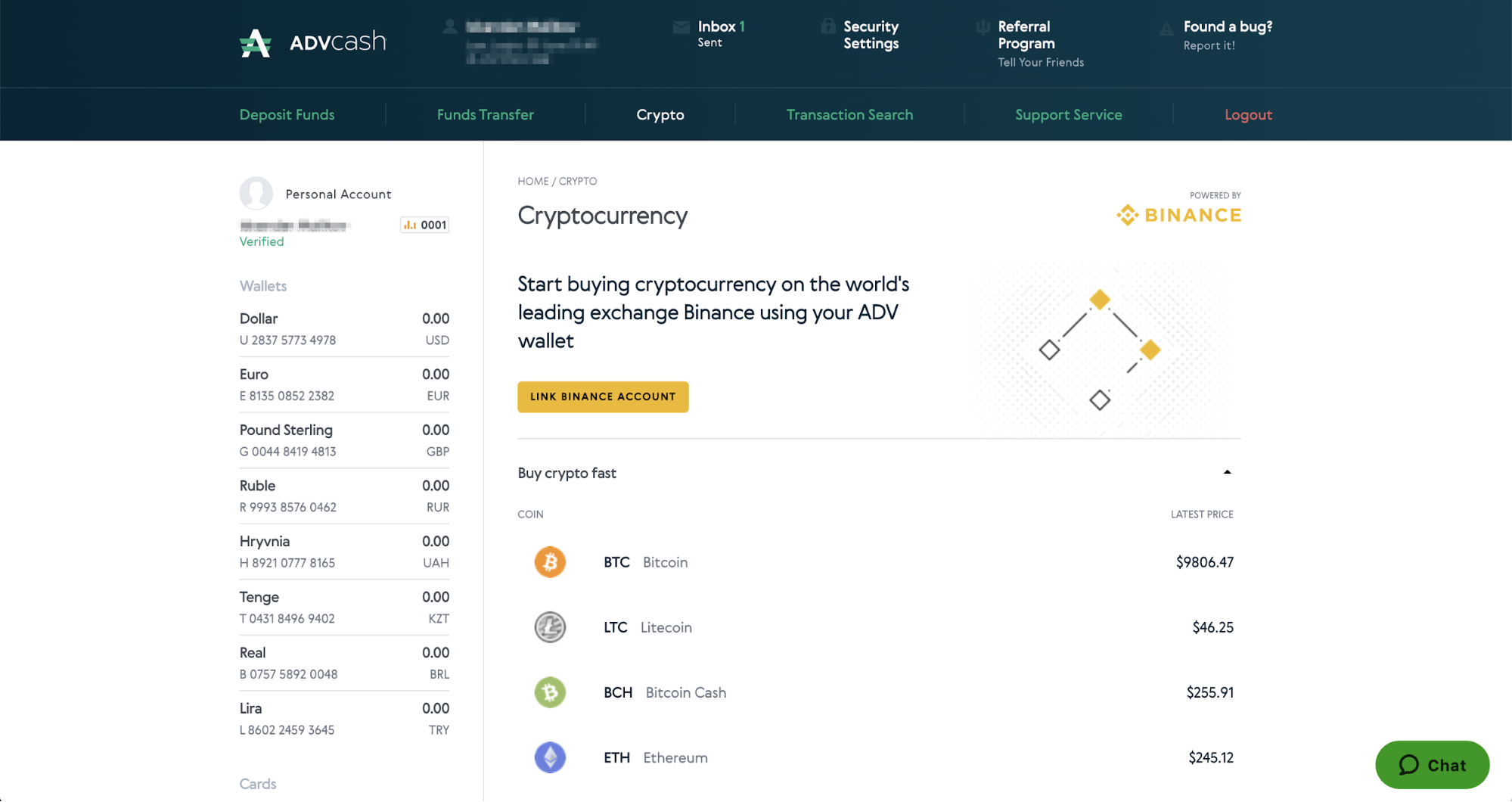Screen dimensions: 1512x802
Task: Click the $46.25 Litecoin price
Action: click(x=1212, y=627)
